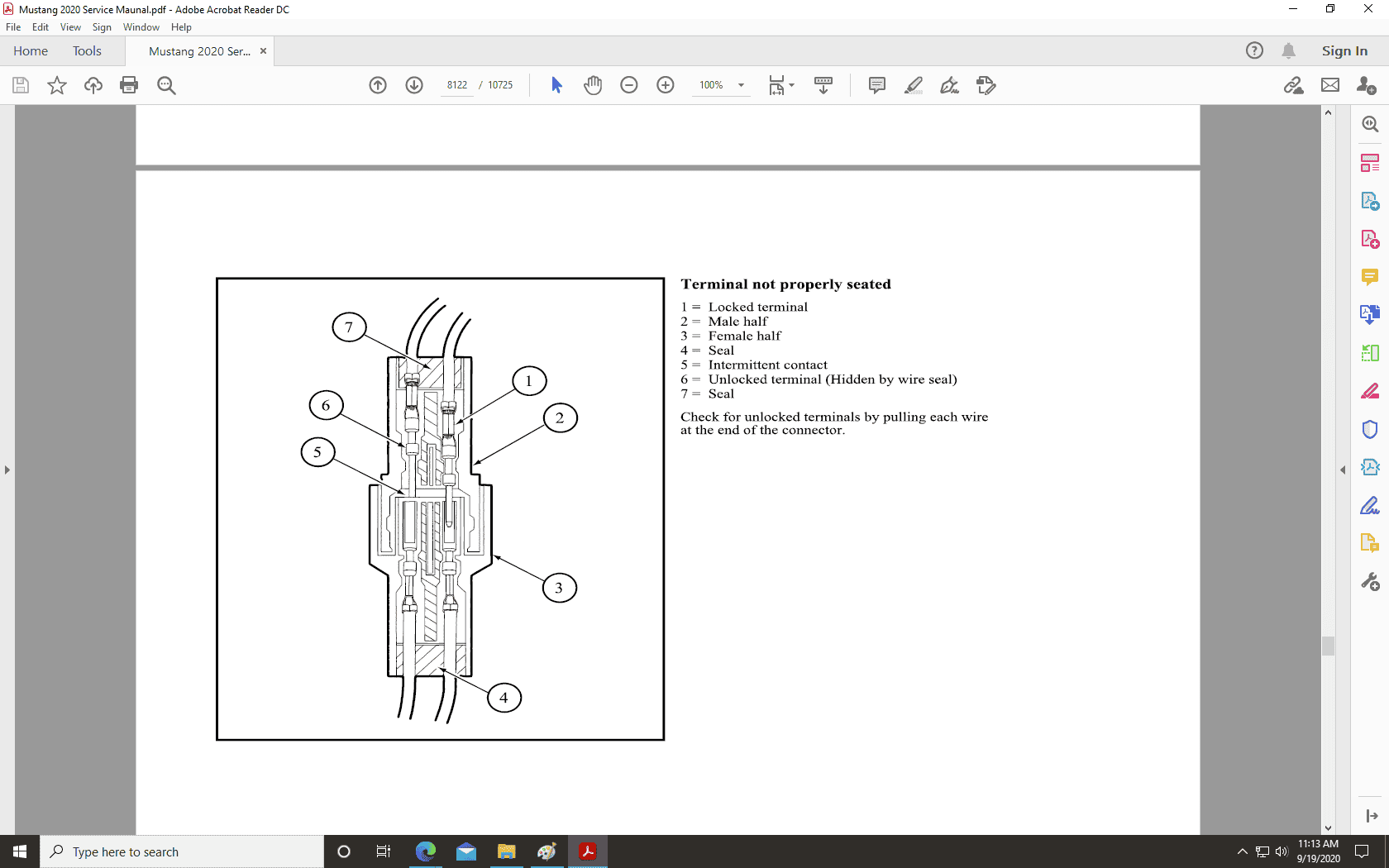Open the Edit menu
The image size is (1389, 868).
pyautogui.click(x=41, y=27)
